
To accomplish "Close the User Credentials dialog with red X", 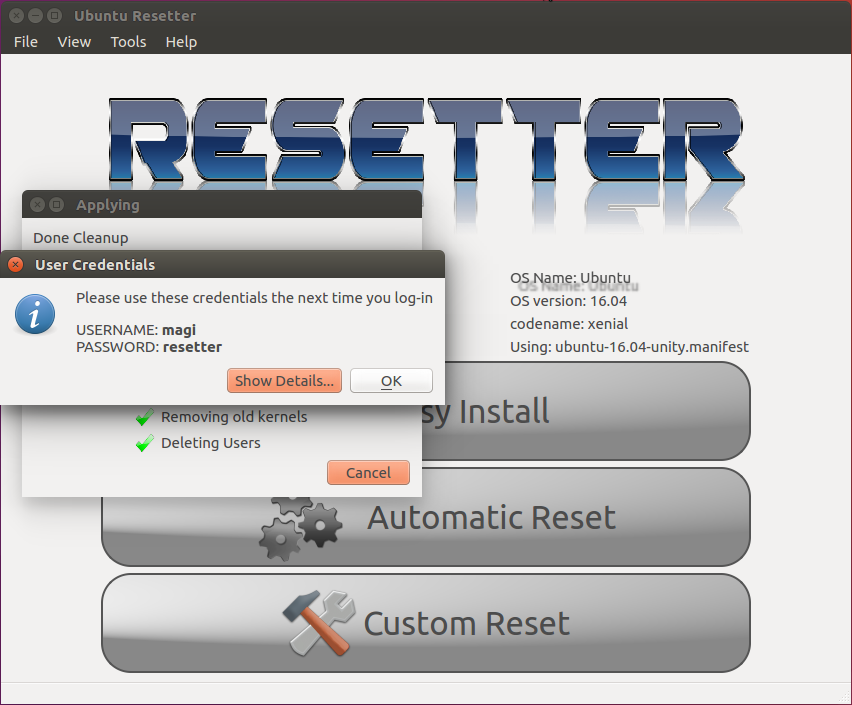I will (x=16, y=265).
